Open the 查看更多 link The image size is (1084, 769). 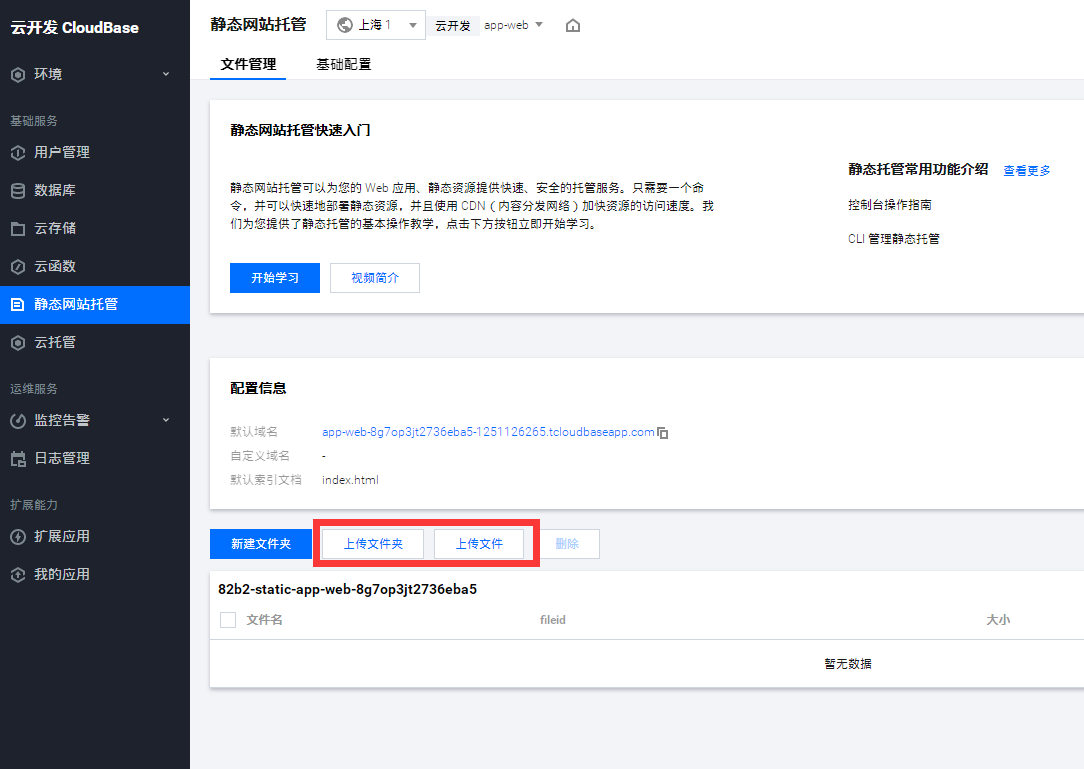(1027, 171)
